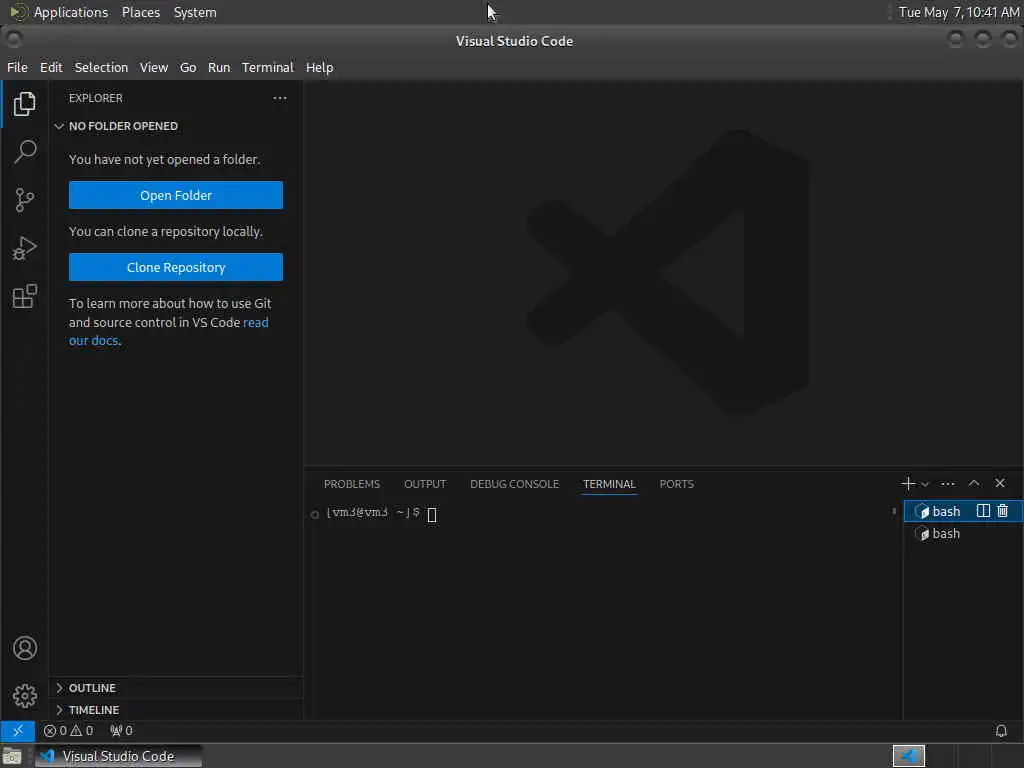Click Visual Studio Code taskbar button
The image size is (1024, 768).
(118, 756)
